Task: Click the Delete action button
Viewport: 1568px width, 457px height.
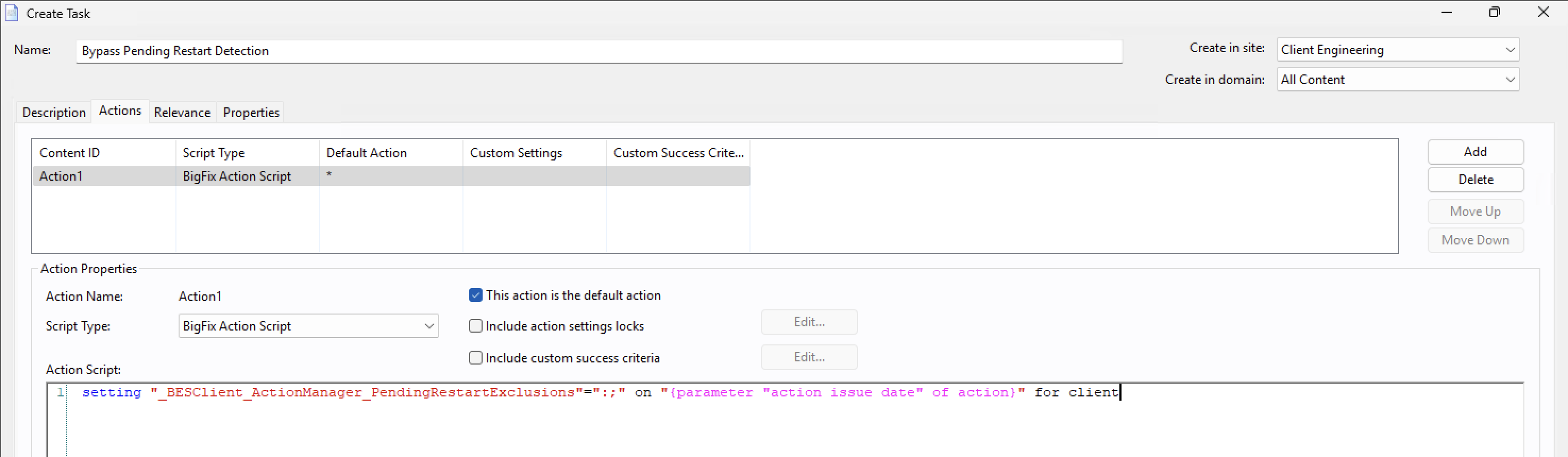Action: tap(1475, 180)
